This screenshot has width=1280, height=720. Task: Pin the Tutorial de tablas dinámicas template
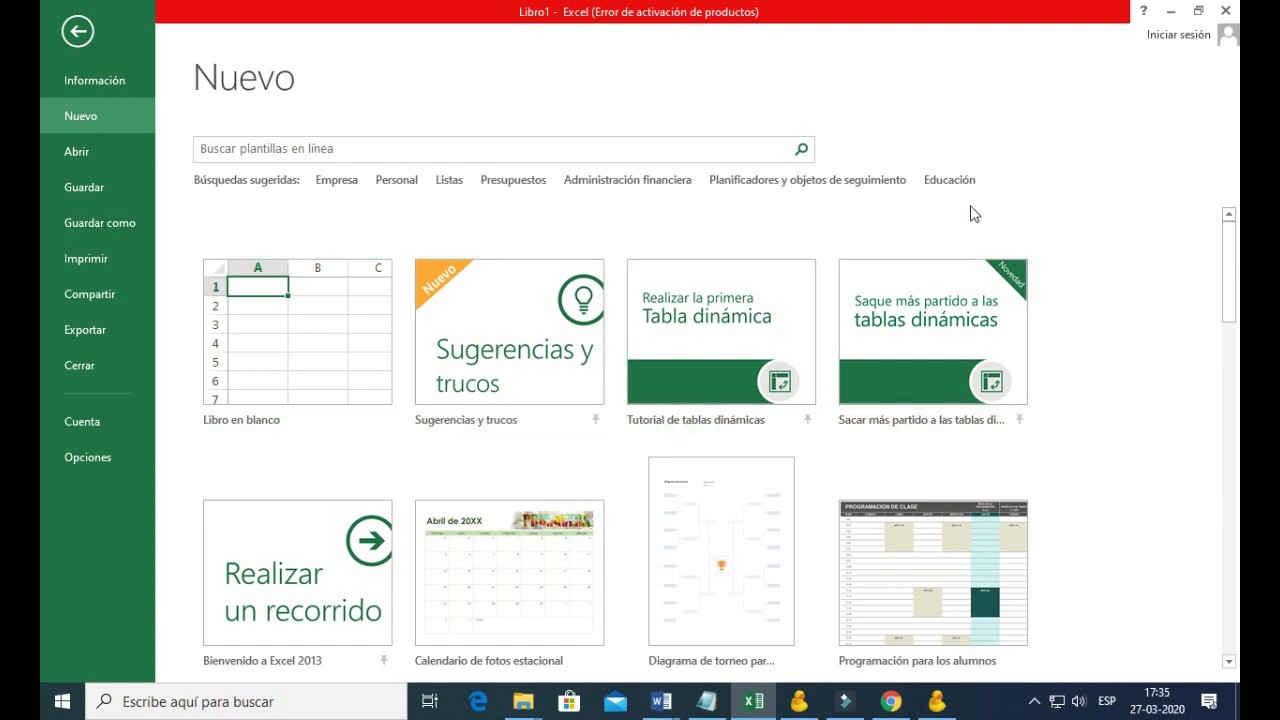807,420
